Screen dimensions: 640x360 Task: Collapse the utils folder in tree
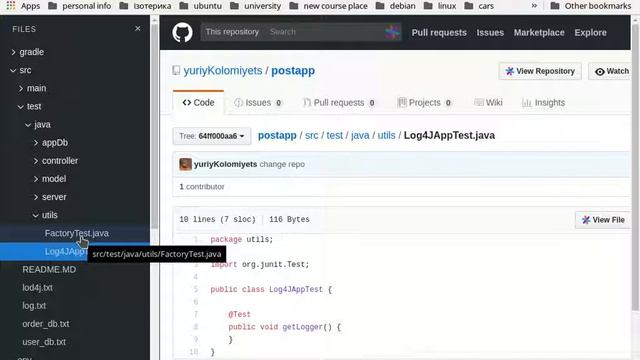point(45,215)
